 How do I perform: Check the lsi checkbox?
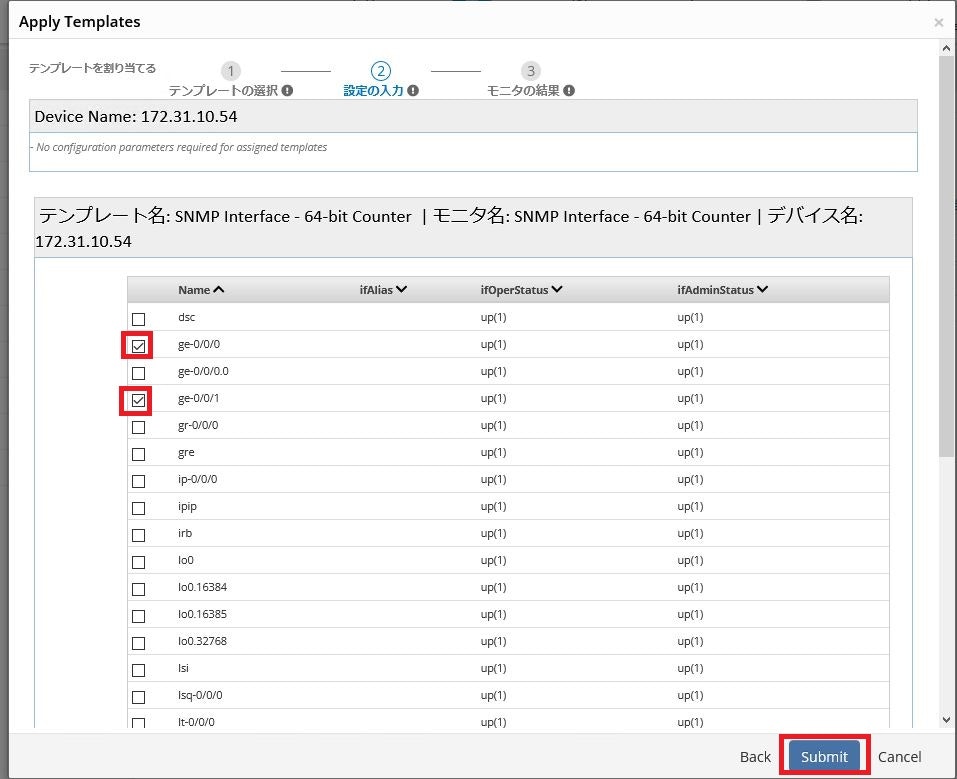tap(139, 670)
